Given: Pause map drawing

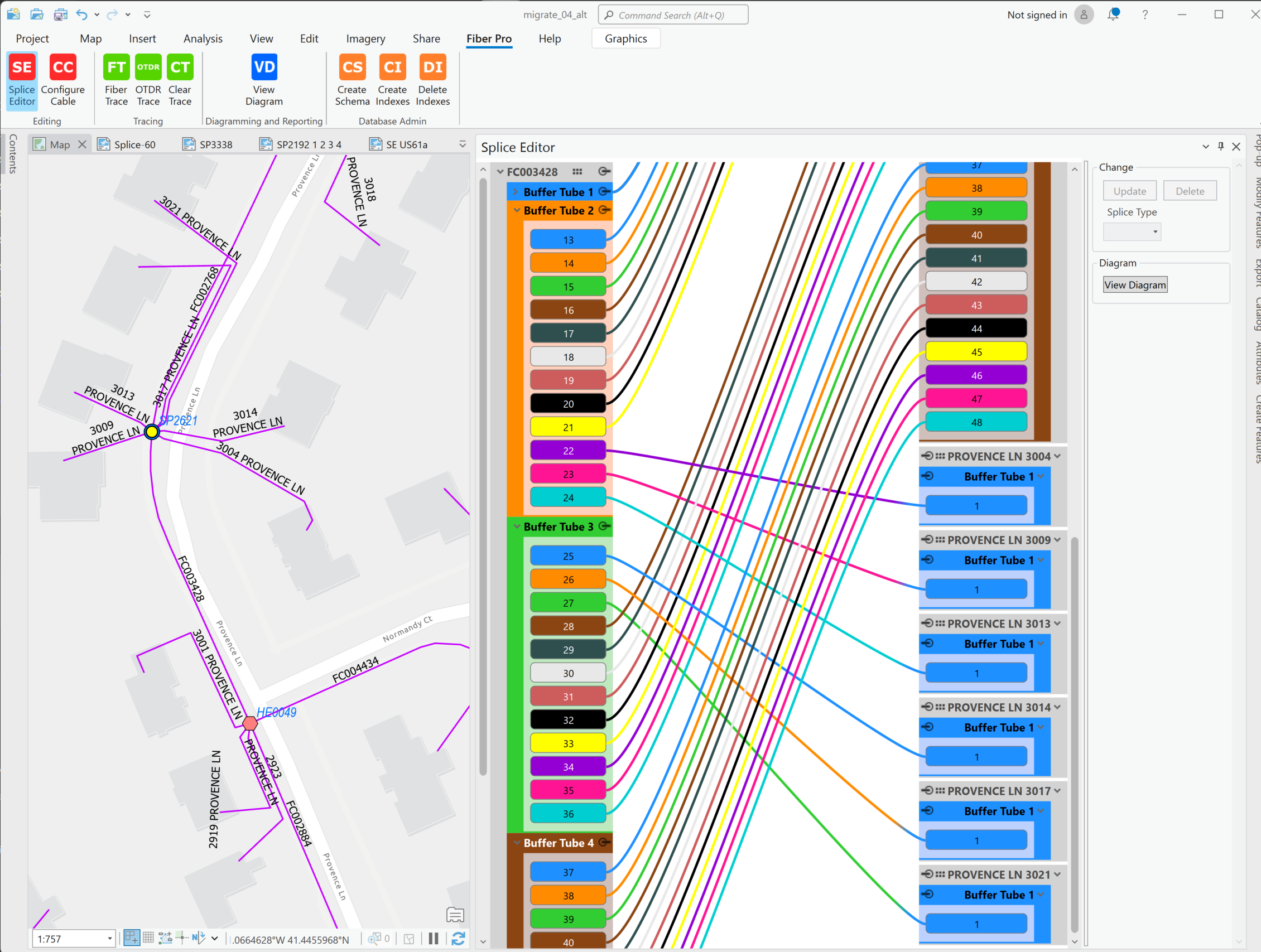Looking at the screenshot, I should click(x=434, y=938).
